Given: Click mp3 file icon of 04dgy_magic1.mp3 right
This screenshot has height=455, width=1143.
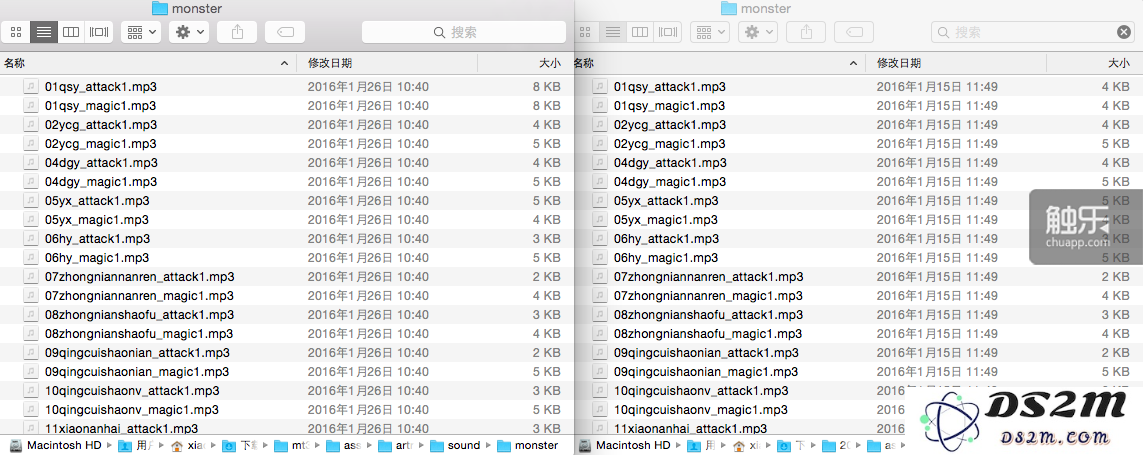Looking at the screenshot, I should point(599,182).
